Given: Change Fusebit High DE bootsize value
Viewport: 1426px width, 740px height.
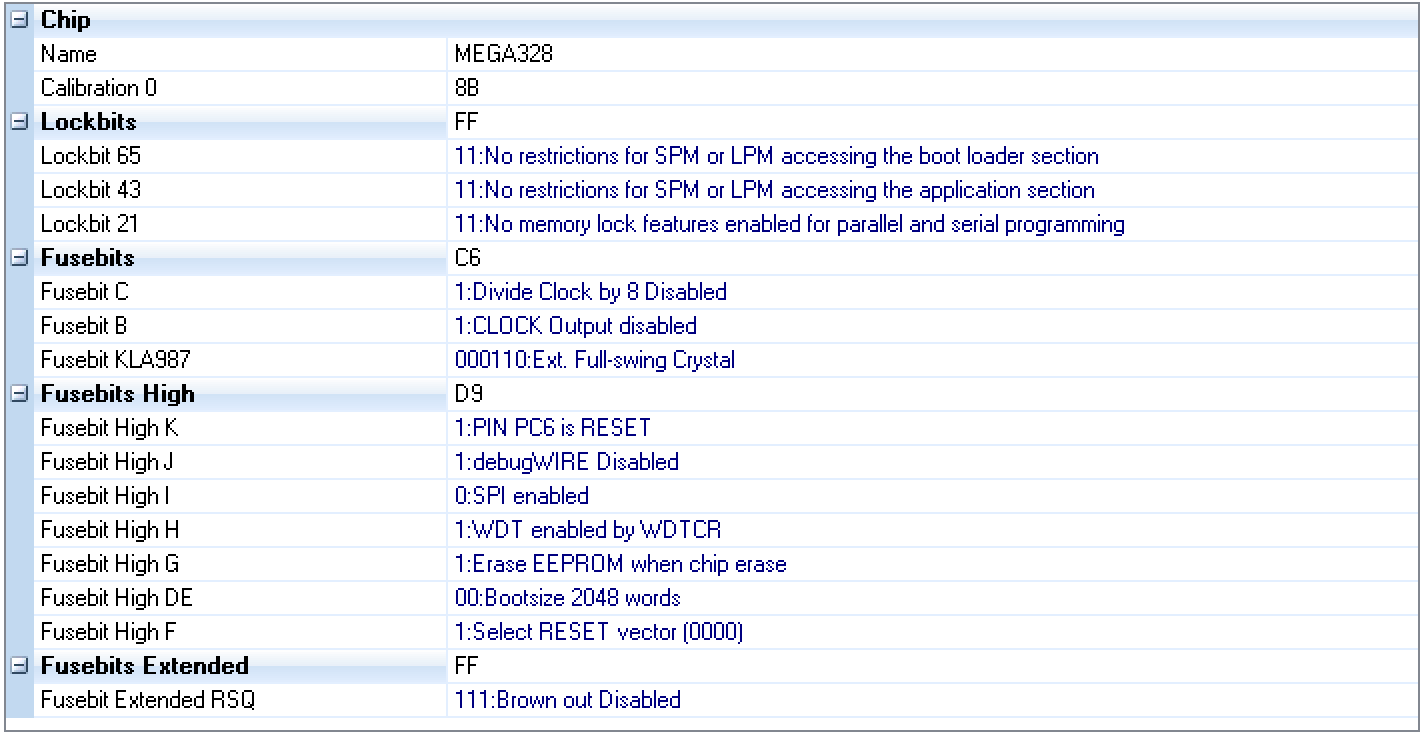Looking at the screenshot, I should [x=567, y=599].
